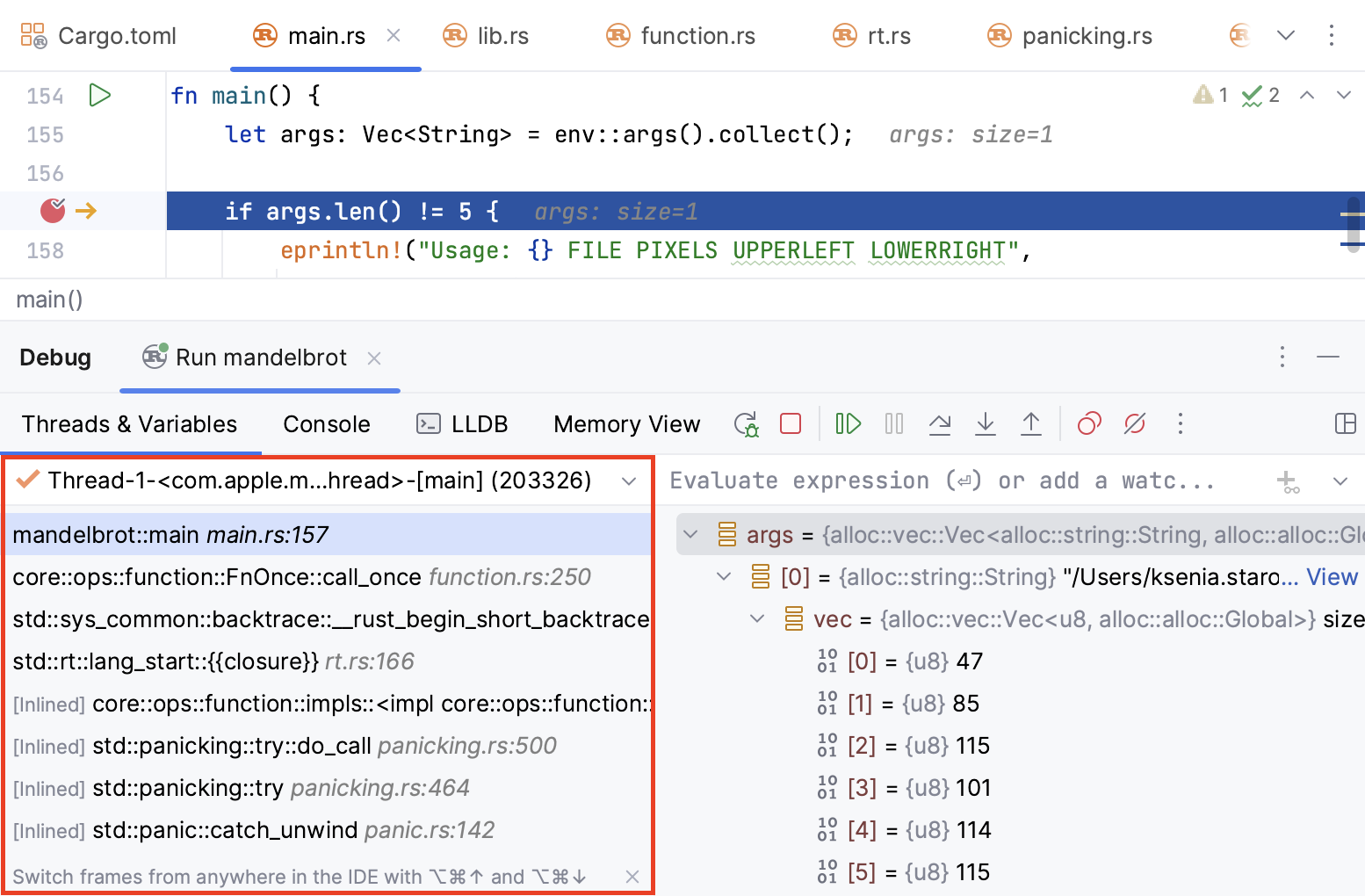The width and height of the screenshot is (1365, 896).
Task: Open editor tab options menu
Action: (1332, 35)
